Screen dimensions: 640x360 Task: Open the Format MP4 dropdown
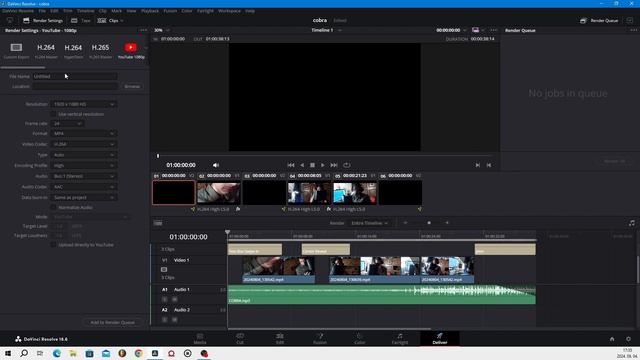[84, 133]
